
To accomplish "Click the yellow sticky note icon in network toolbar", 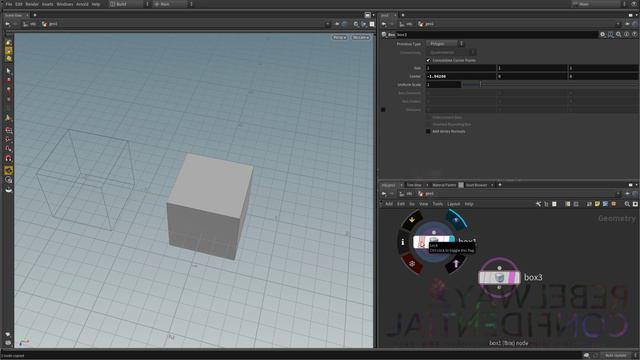I will (597, 204).
